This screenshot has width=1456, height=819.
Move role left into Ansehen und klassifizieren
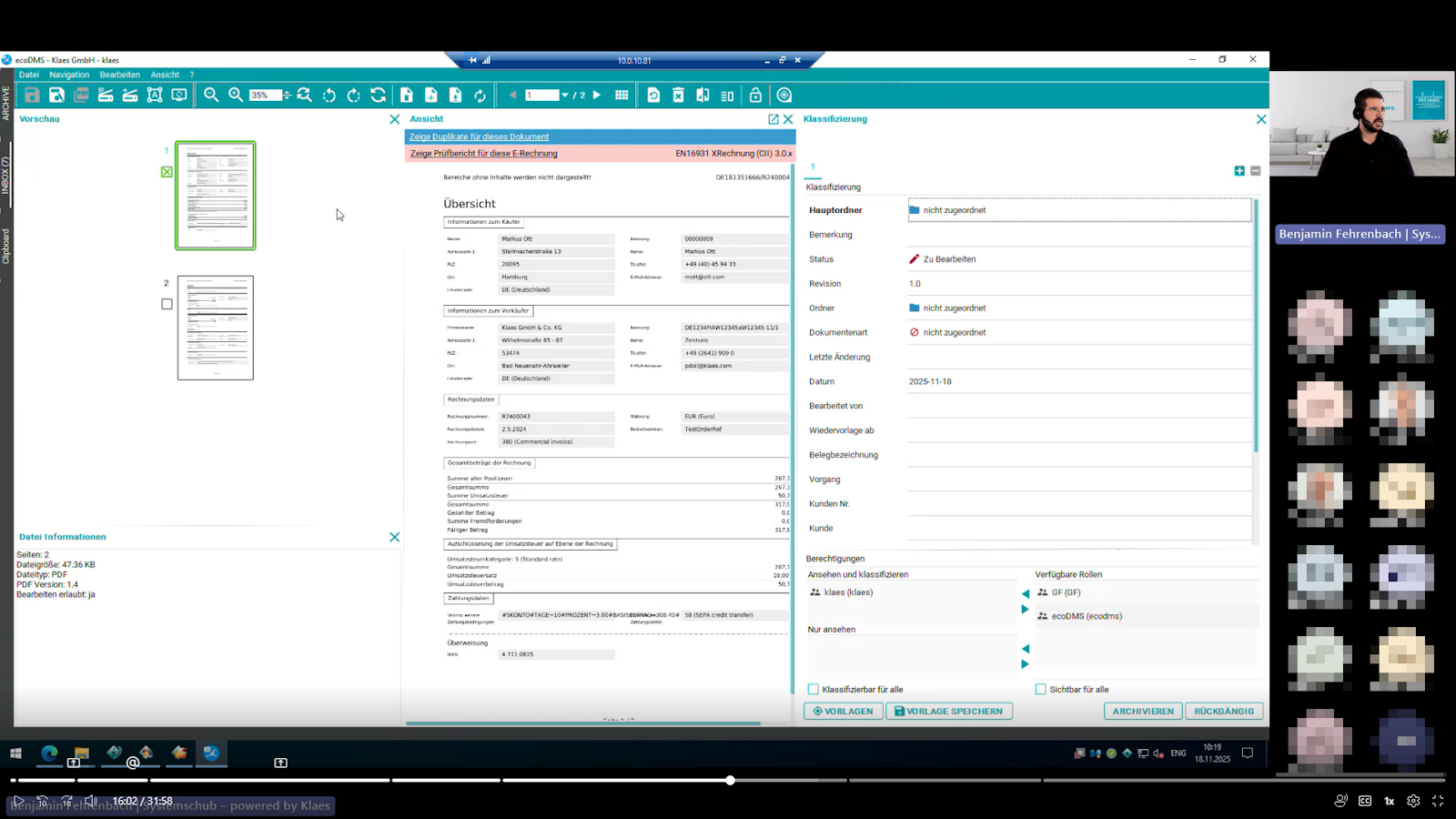tap(1026, 593)
